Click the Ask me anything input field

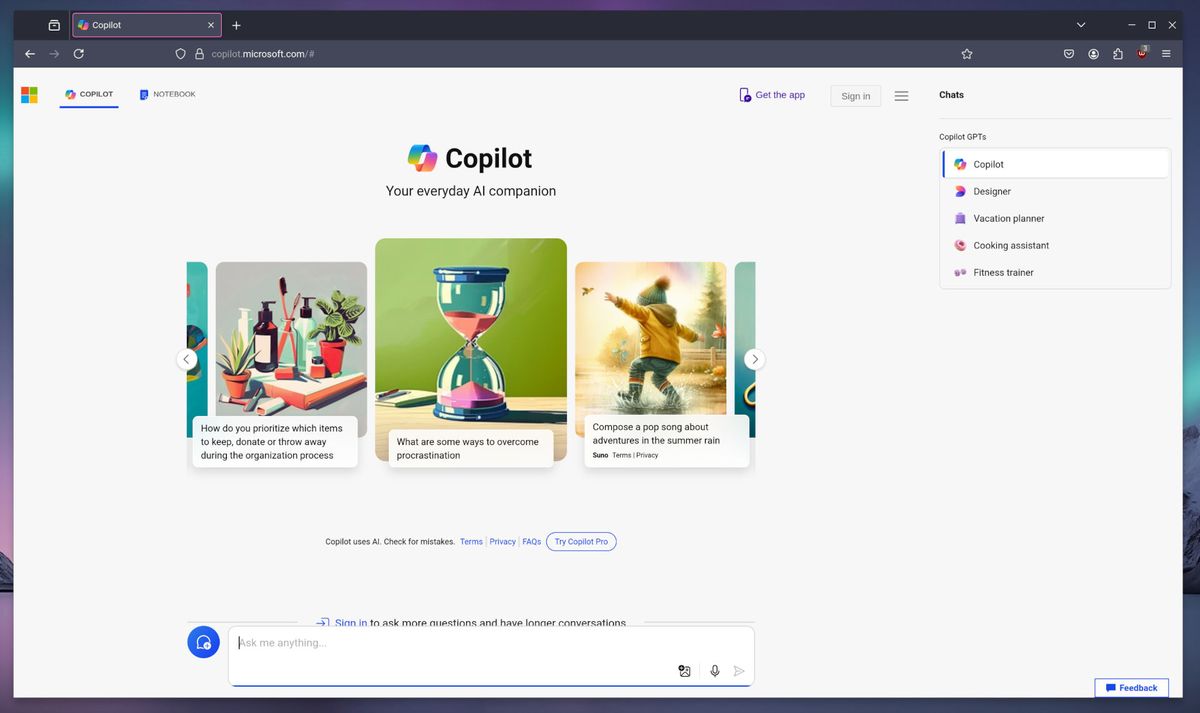(400, 643)
